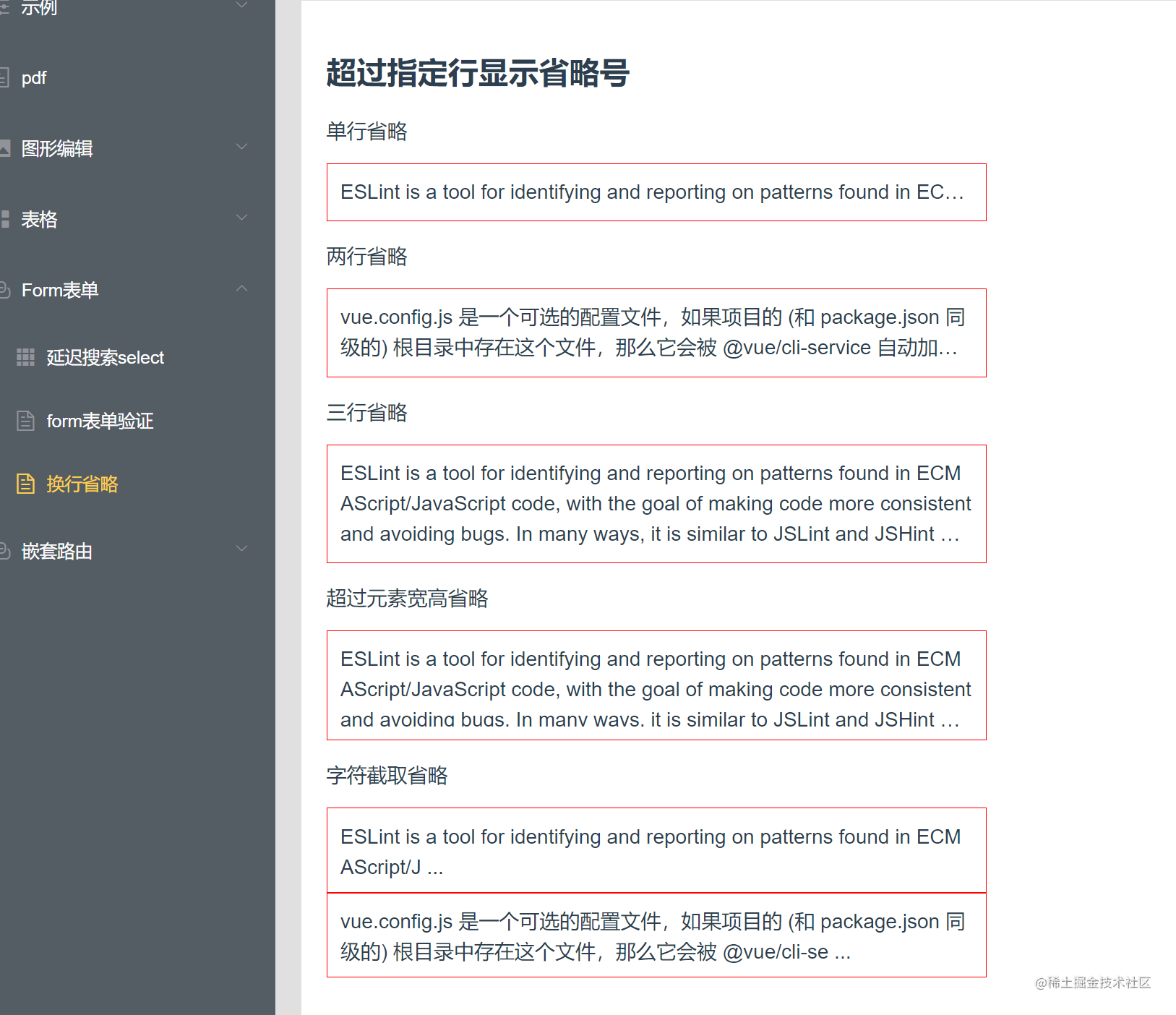Expand the 图形编辑 submenu chevron
Screen dimensions: 1176x1015
[x=242, y=147]
